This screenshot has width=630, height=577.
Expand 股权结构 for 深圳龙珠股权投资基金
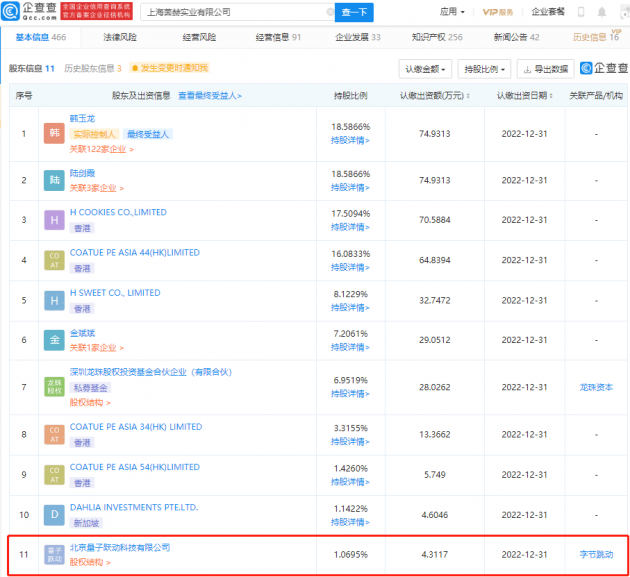[x=90, y=403]
